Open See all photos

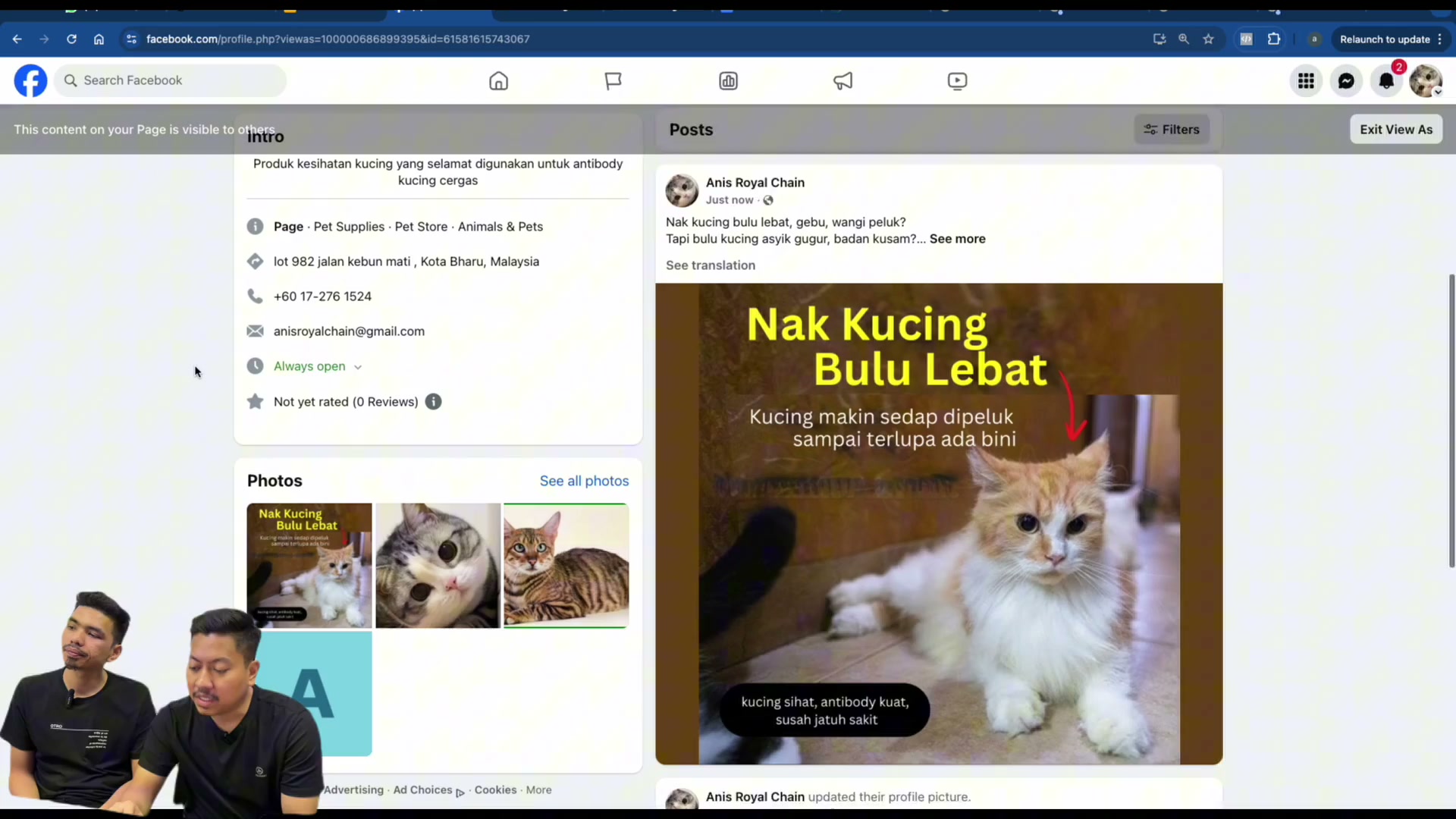(x=584, y=481)
